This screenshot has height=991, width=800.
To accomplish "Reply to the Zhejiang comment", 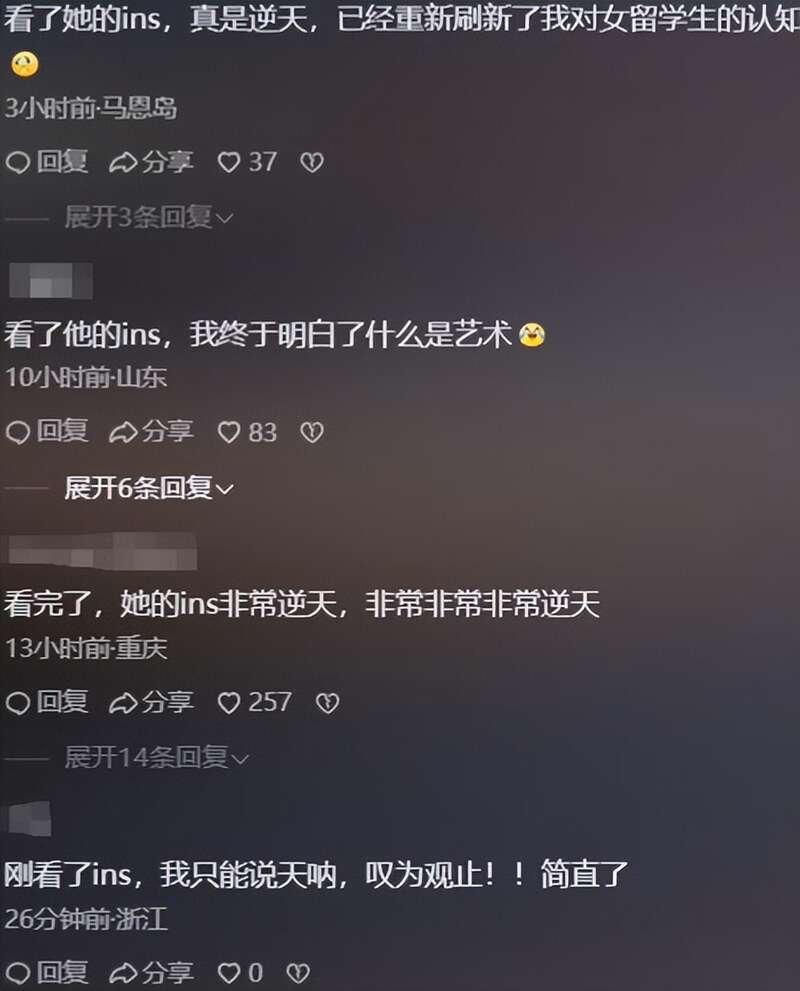I will point(47,973).
